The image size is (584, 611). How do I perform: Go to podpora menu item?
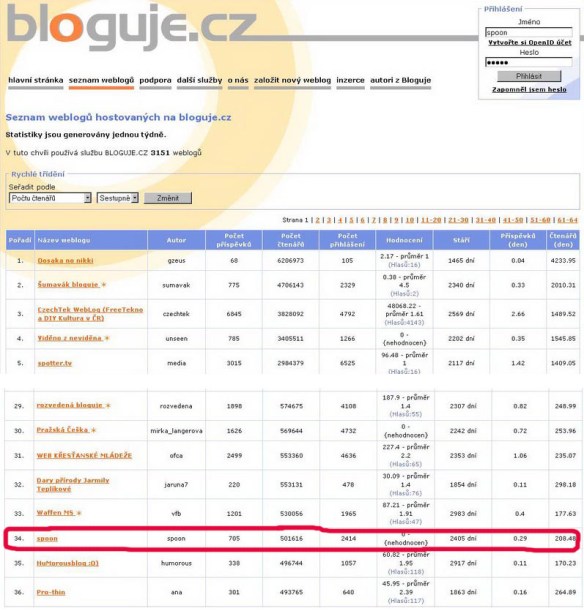pyautogui.click(x=155, y=80)
